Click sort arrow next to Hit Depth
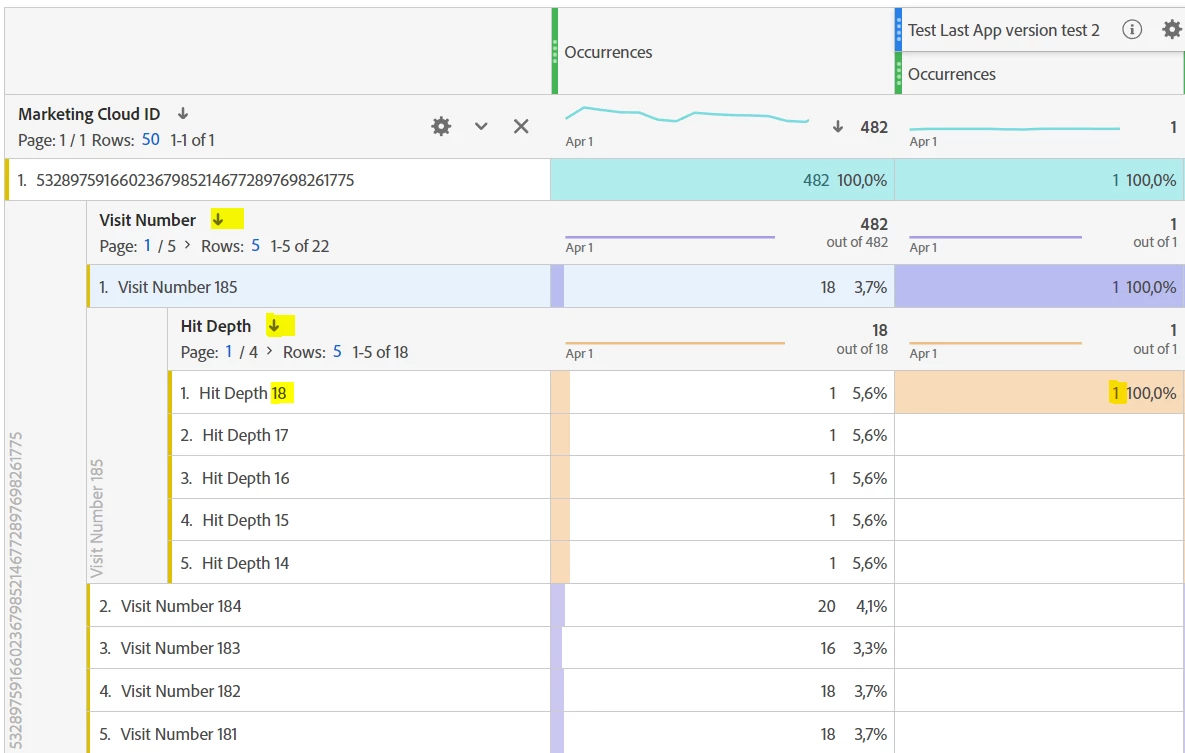Screen dimensions: 1185x753 click(x=274, y=326)
